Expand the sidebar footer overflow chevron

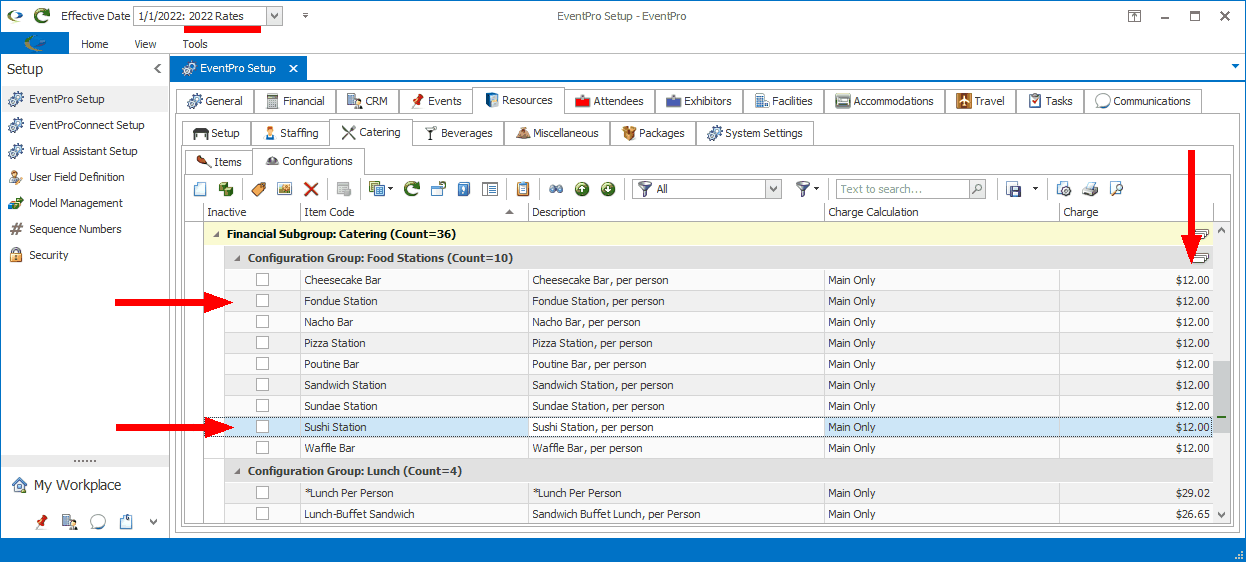[154, 521]
